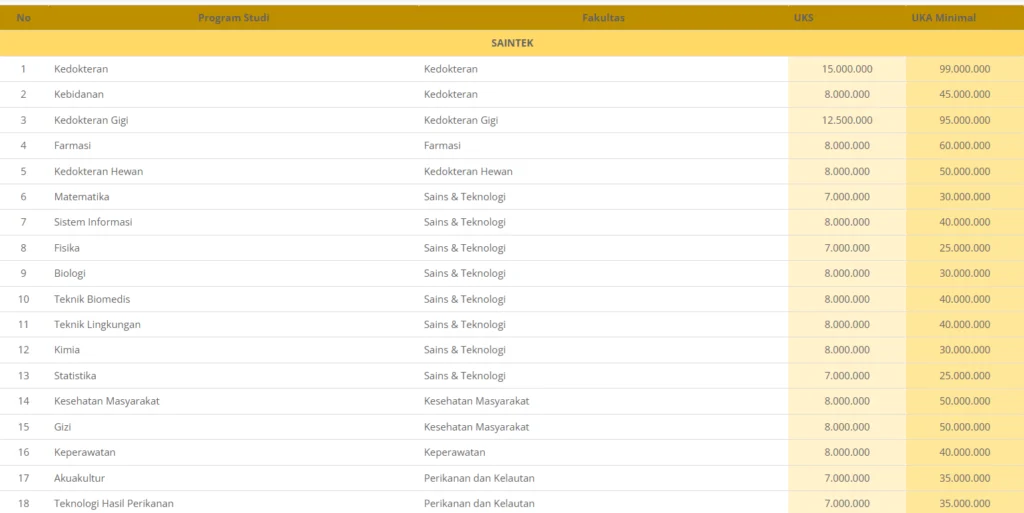Select the Teknik Biomedis program cell
This screenshot has height=513, width=1024.
[92, 299]
